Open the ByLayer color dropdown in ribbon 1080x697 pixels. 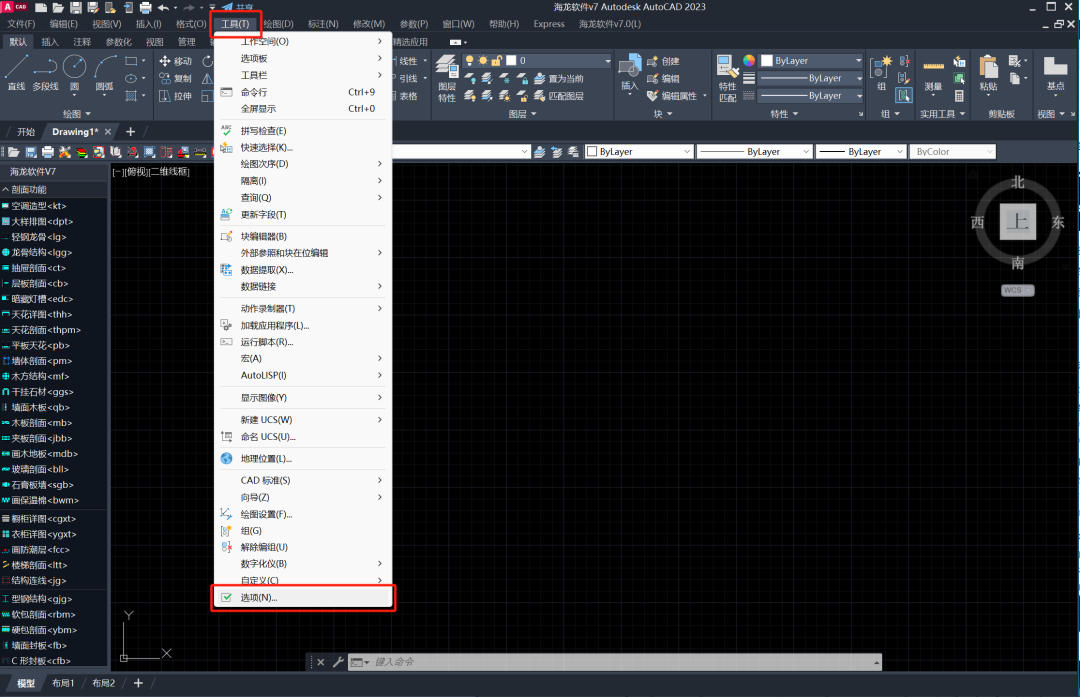(x=811, y=61)
